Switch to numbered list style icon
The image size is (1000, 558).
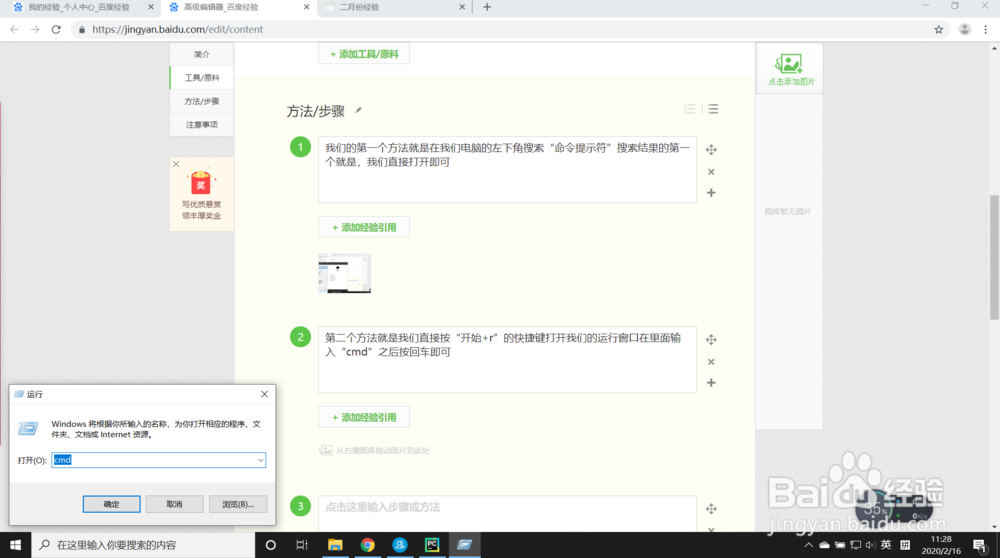[x=689, y=109]
